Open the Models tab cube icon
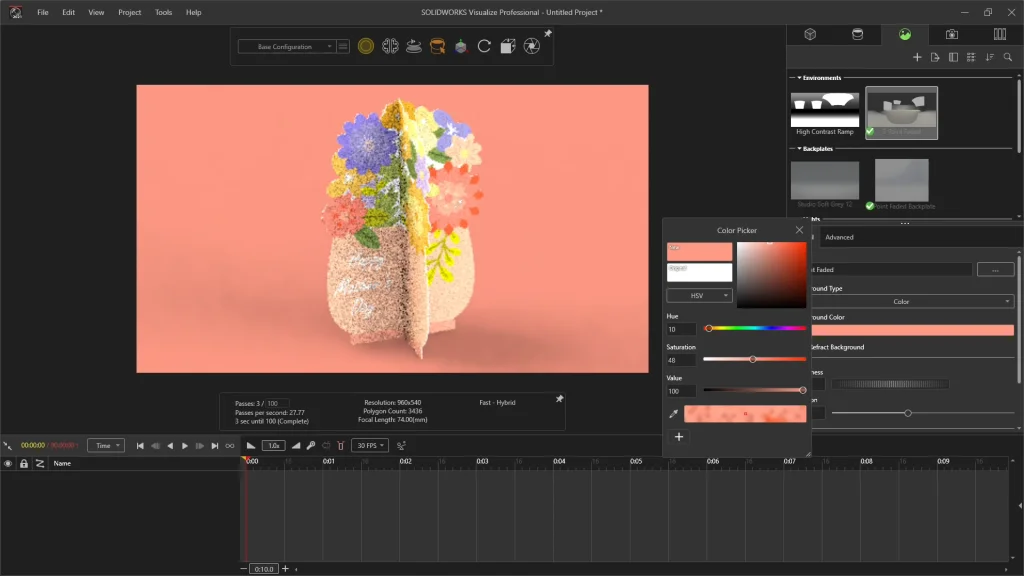Viewport: 1024px width, 576px height. 810,34
